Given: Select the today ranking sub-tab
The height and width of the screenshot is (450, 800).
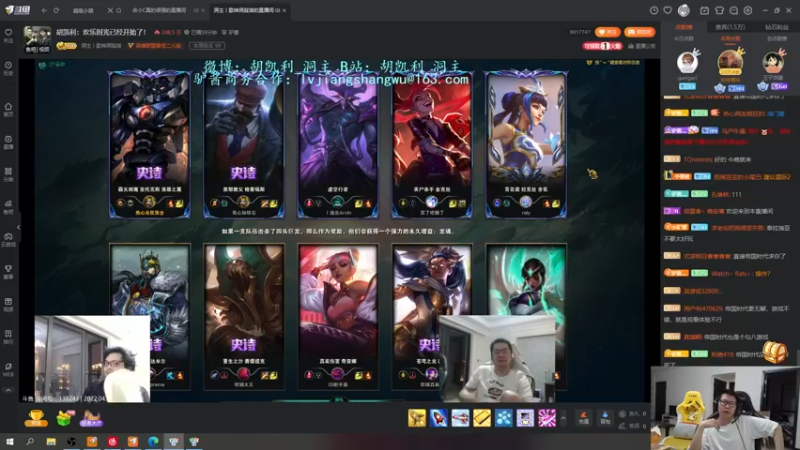Looking at the screenshot, I should [684, 39].
